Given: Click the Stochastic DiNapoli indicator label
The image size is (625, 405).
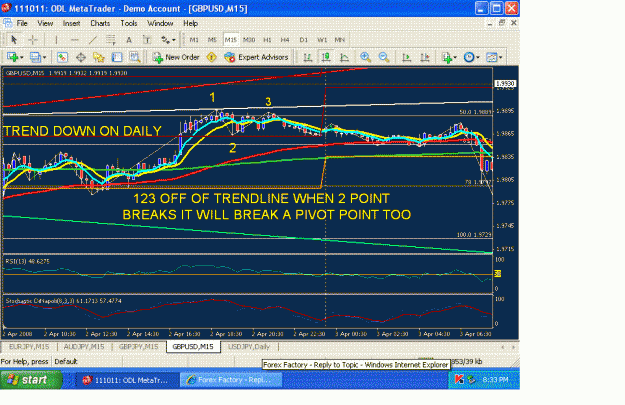Looking at the screenshot, I should [63, 301].
